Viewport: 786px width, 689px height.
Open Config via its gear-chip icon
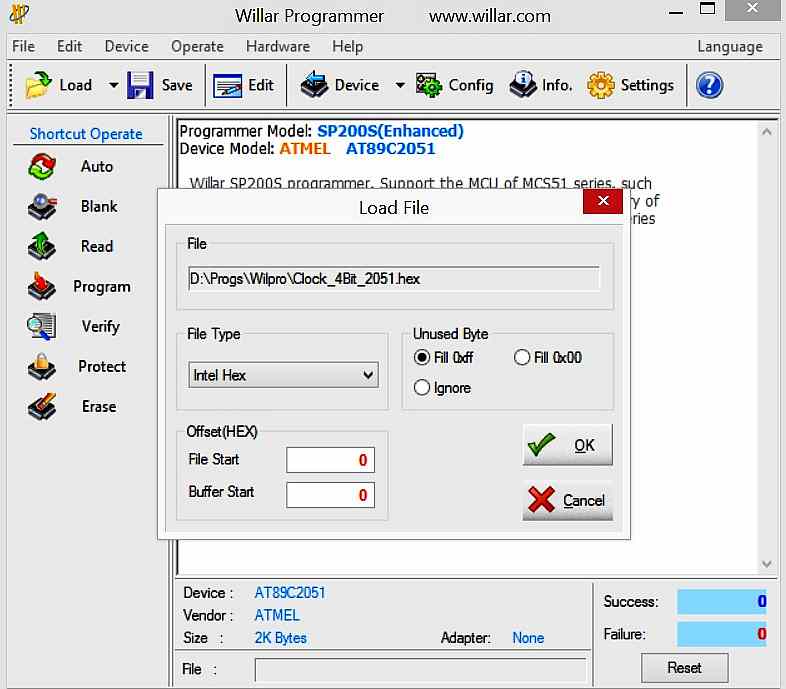point(429,85)
